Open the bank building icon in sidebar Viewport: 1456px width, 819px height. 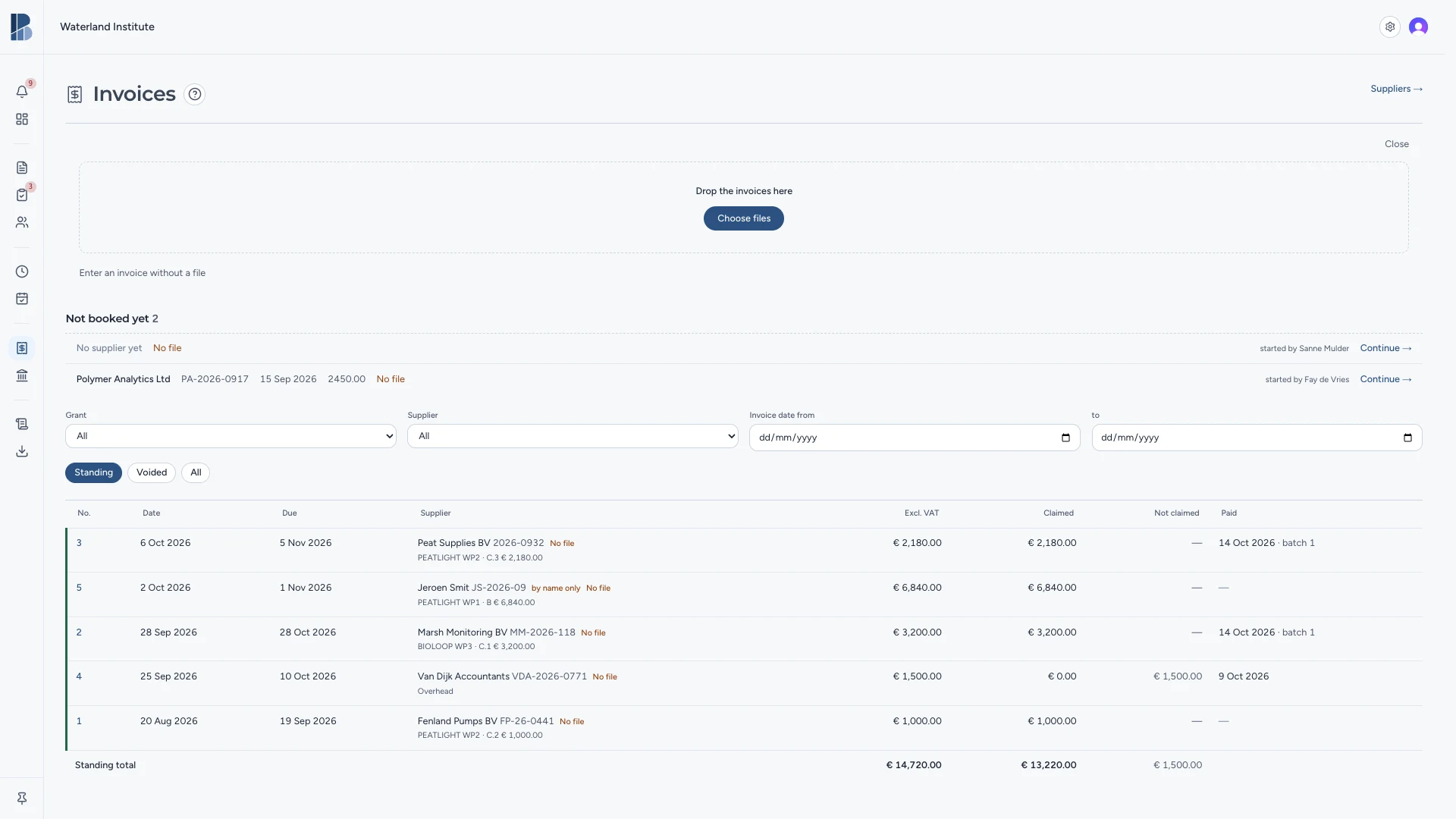(x=22, y=375)
